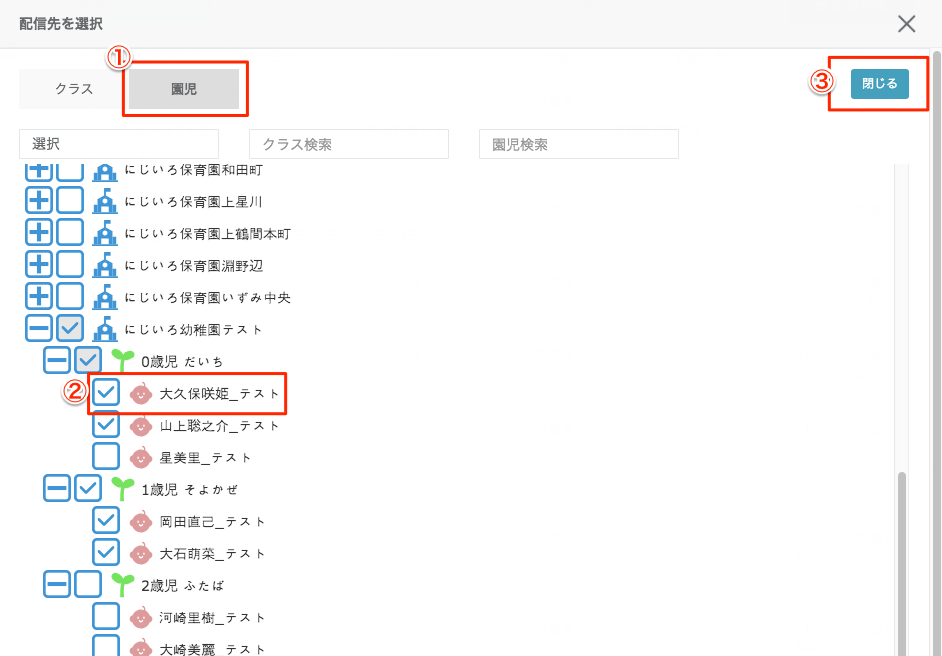Click school icon beside にじいろ保育園上星川
The width and height of the screenshot is (942, 656).
(x=105, y=202)
